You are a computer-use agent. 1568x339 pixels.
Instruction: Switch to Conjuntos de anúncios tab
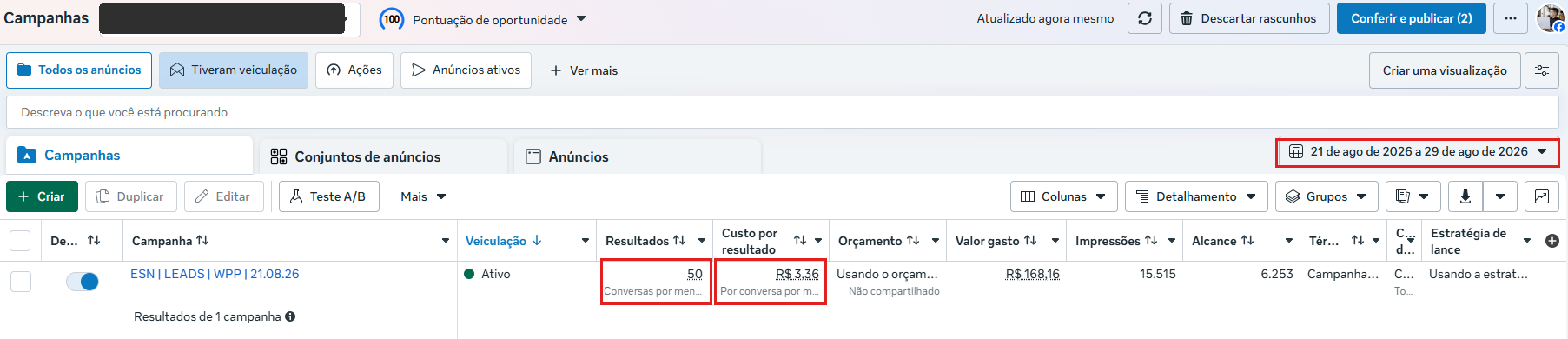tap(382, 156)
